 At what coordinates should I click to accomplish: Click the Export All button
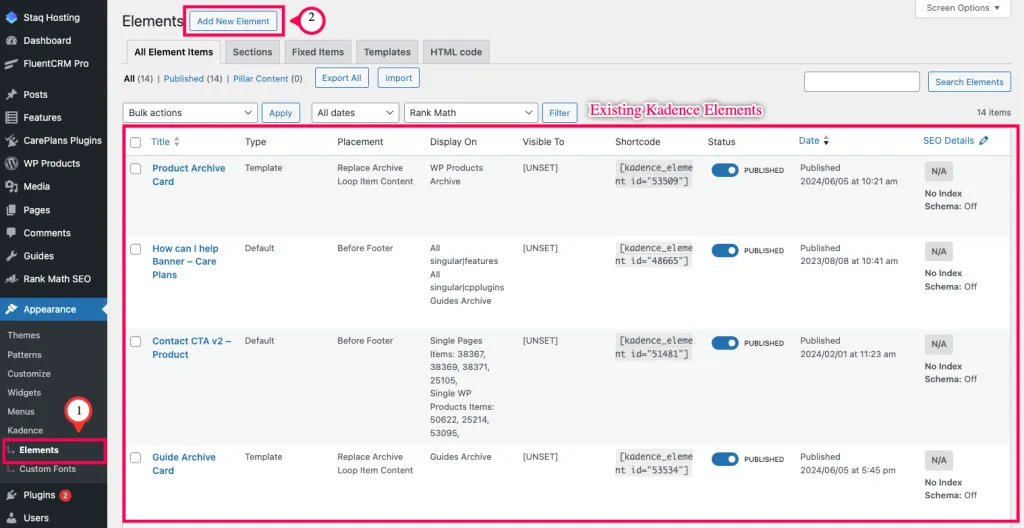click(342, 78)
